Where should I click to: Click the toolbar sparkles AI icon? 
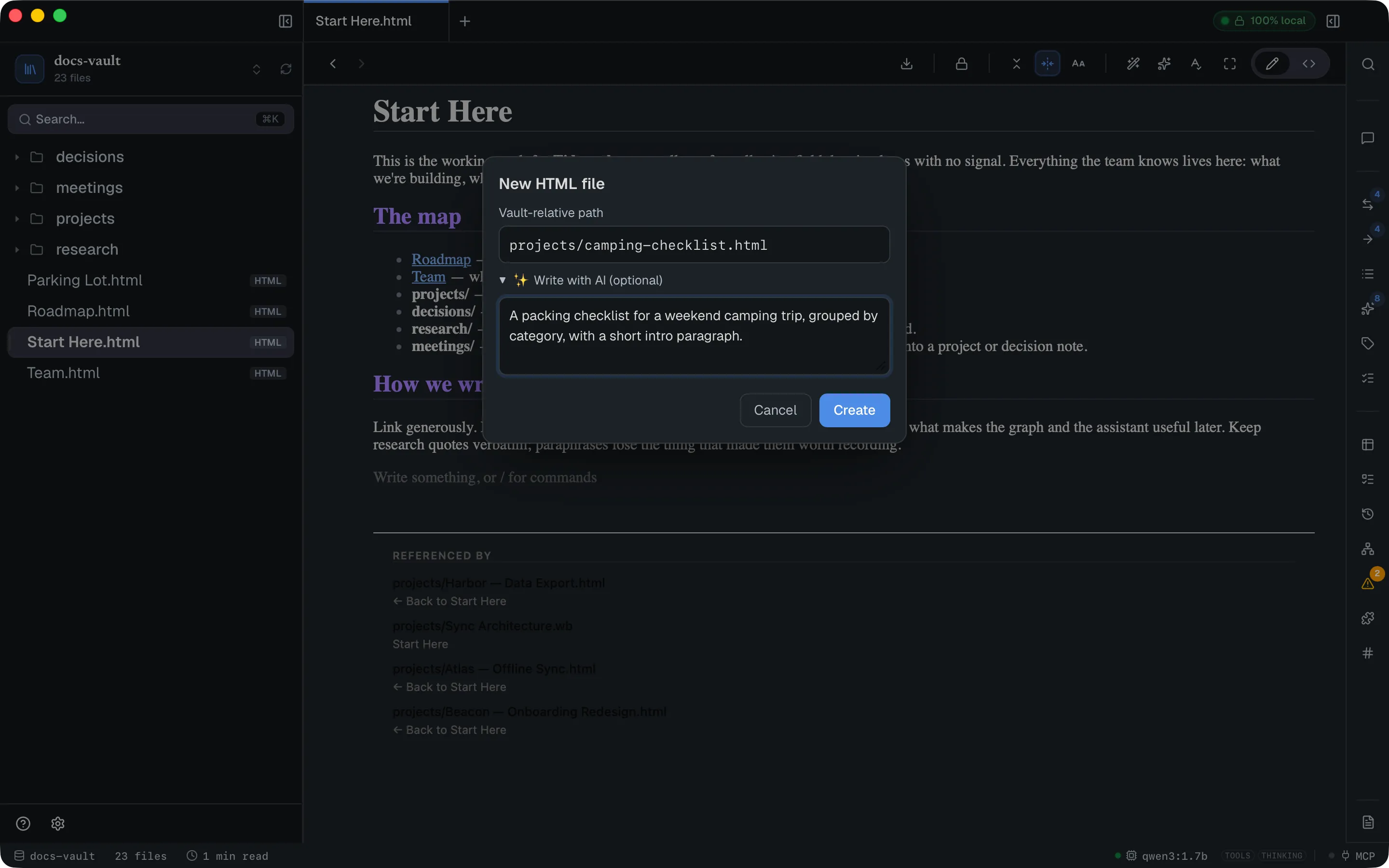tap(1164, 64)
